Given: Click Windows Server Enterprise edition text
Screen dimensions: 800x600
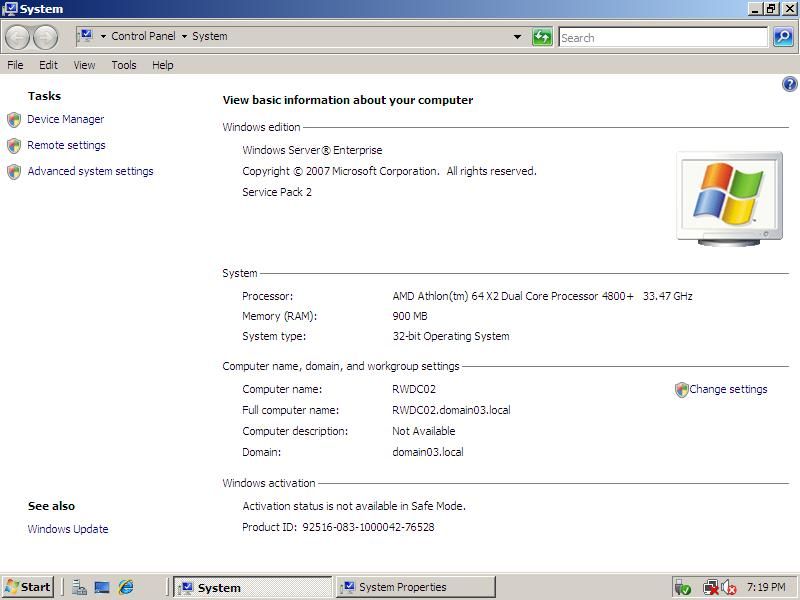Looking at the screenshot, I should point(312,150).
